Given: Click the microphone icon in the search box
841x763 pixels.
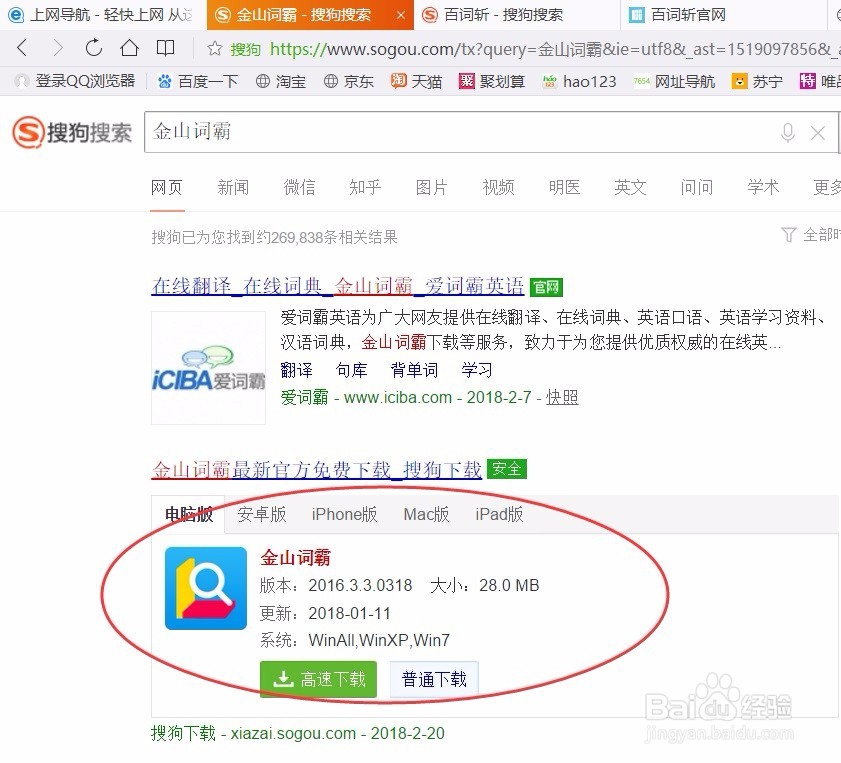Looking at the screenshot, I should point(788,132).
